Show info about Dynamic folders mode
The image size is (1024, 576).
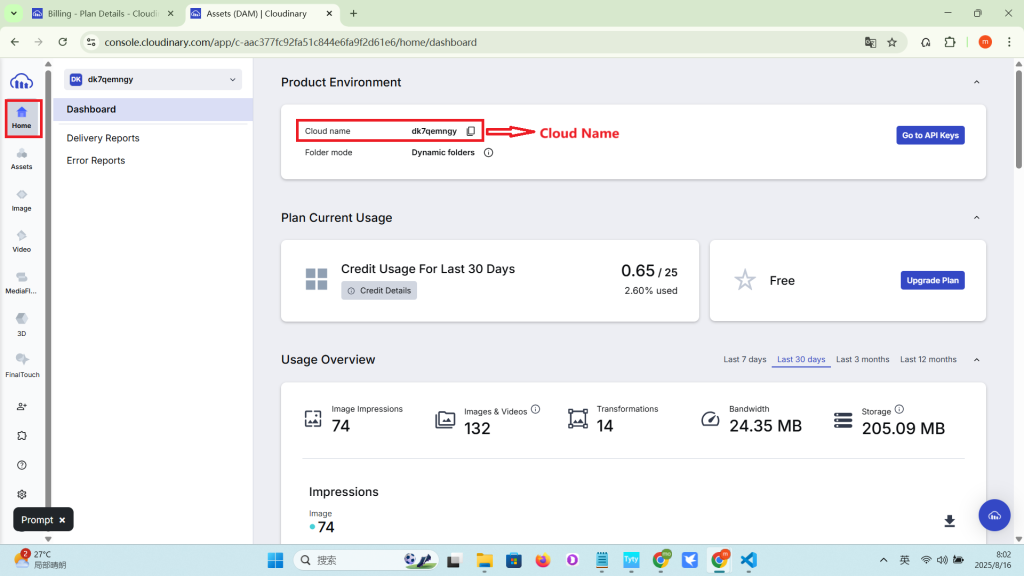(x=488, y=152)
